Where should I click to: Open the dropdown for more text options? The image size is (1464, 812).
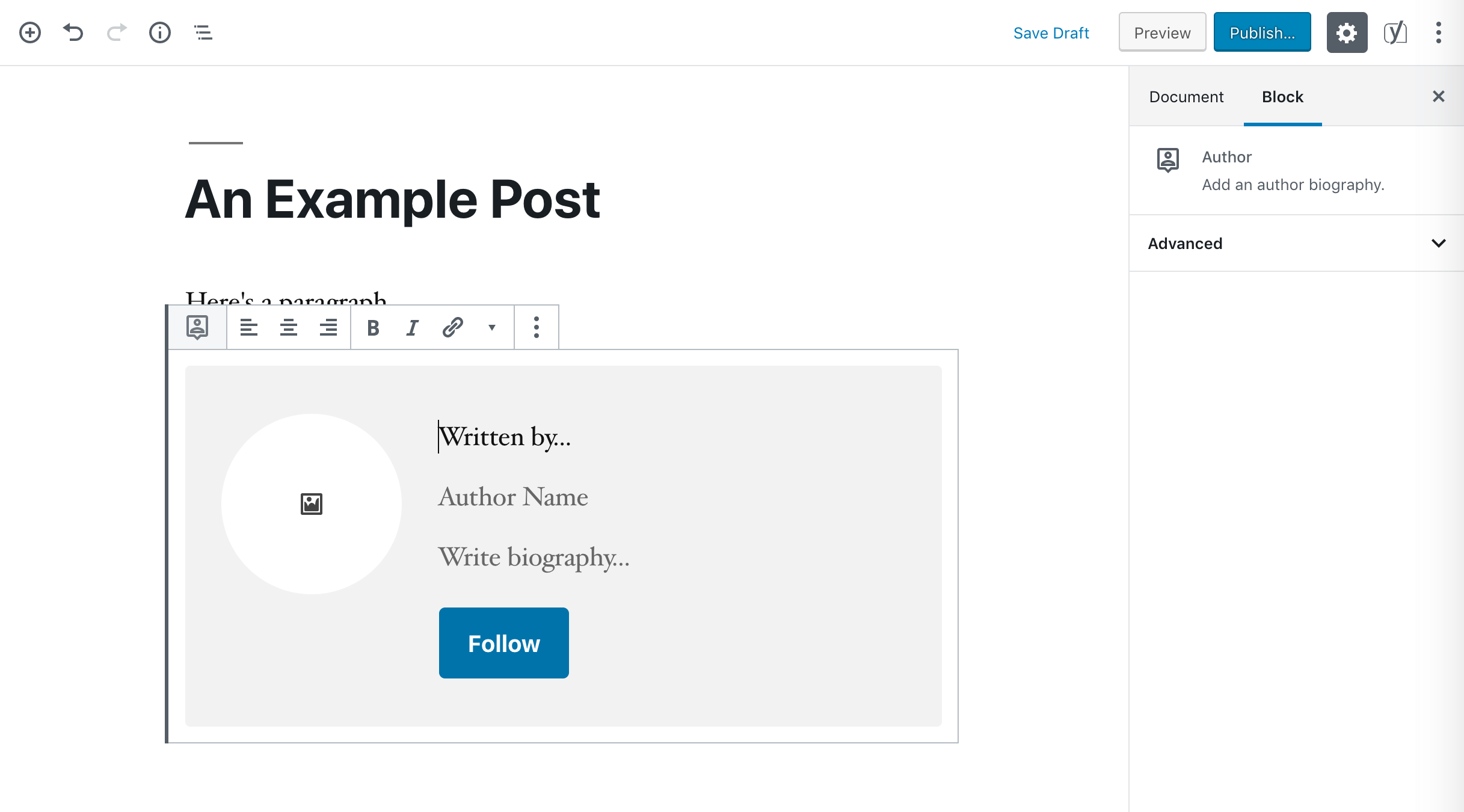[492, 327]
